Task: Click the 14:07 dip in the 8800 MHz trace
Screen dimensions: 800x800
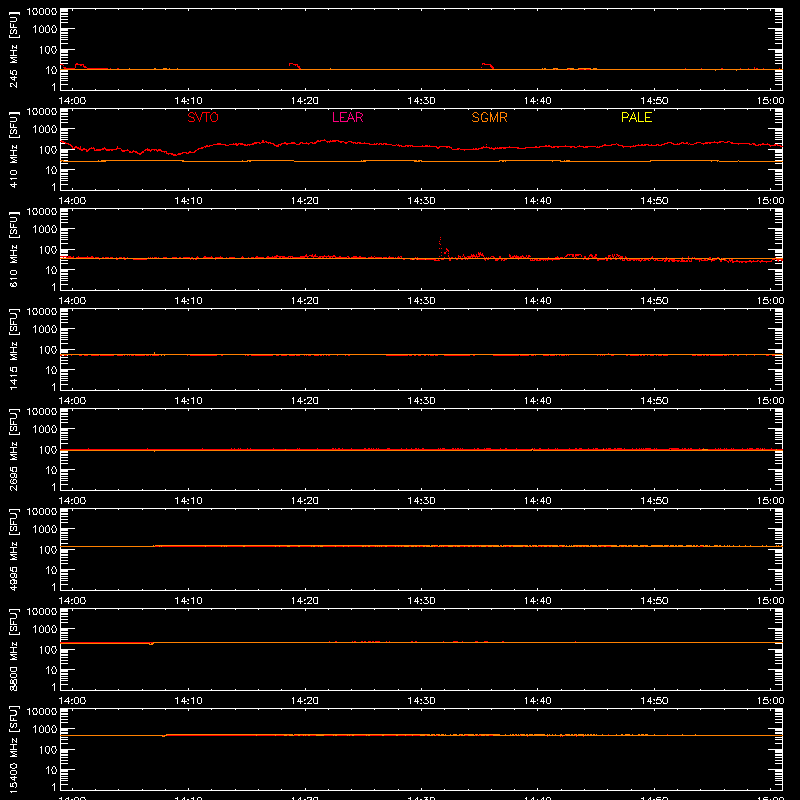Action: point(151,644)
